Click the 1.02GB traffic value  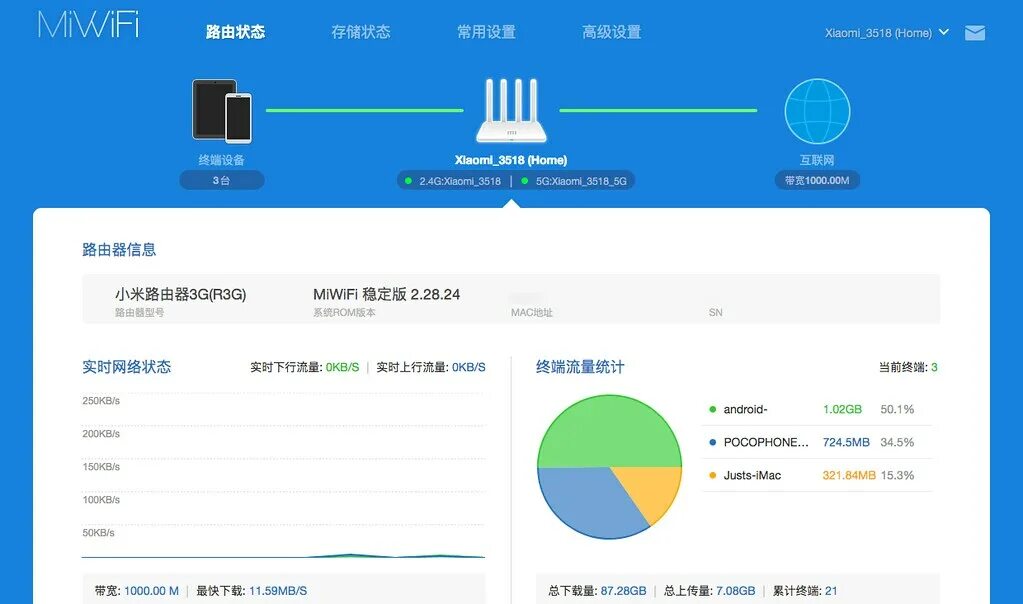842,410
